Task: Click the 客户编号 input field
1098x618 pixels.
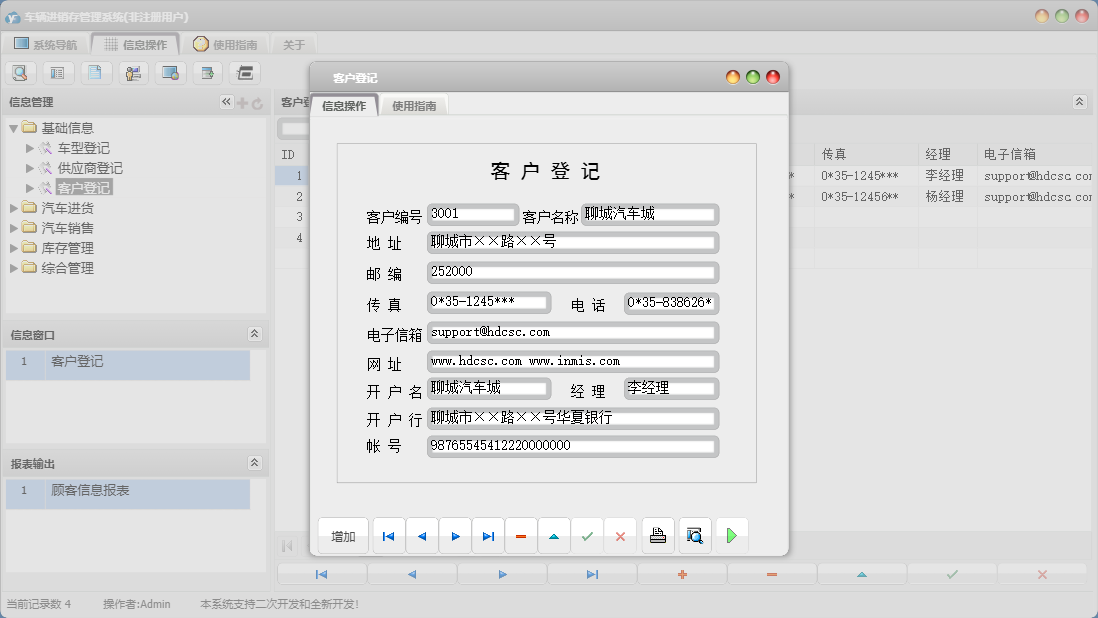Action: click(472, 214)
